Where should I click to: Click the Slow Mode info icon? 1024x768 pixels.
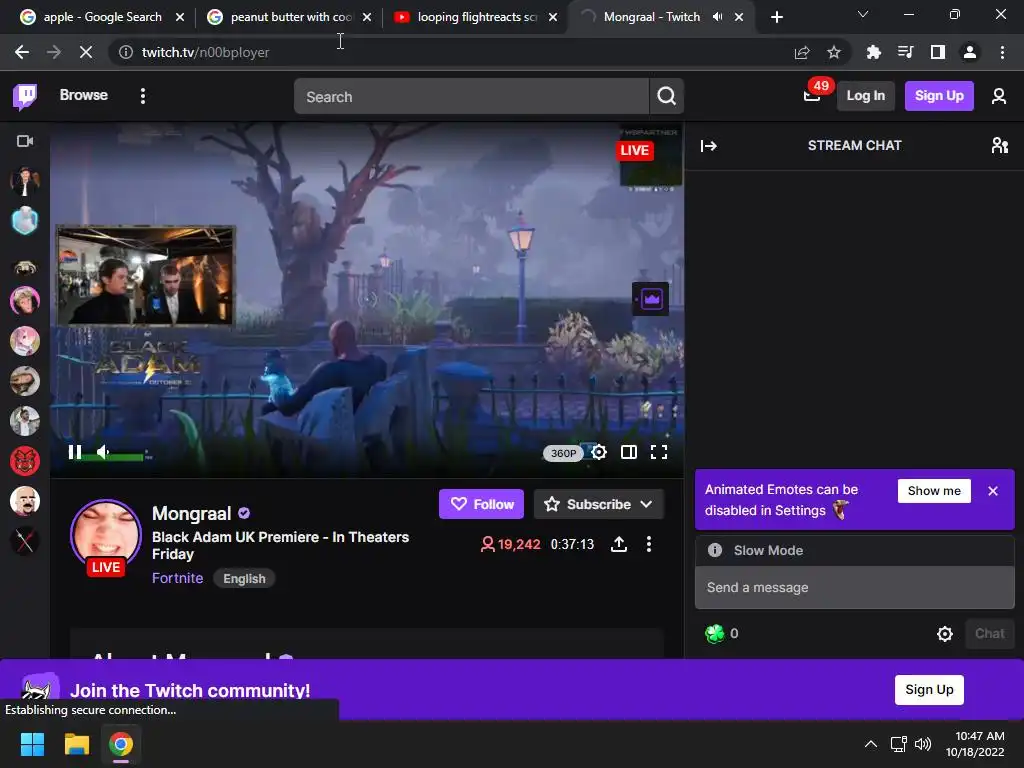click(x=714, y=550)
